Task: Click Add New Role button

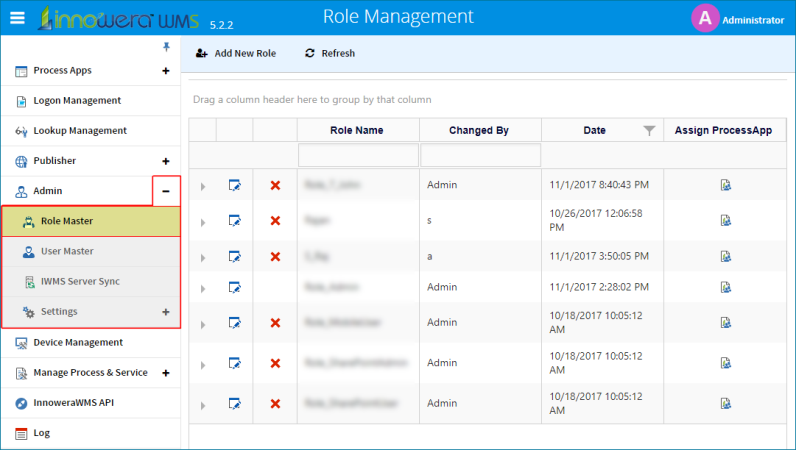Action: point(236,53)
